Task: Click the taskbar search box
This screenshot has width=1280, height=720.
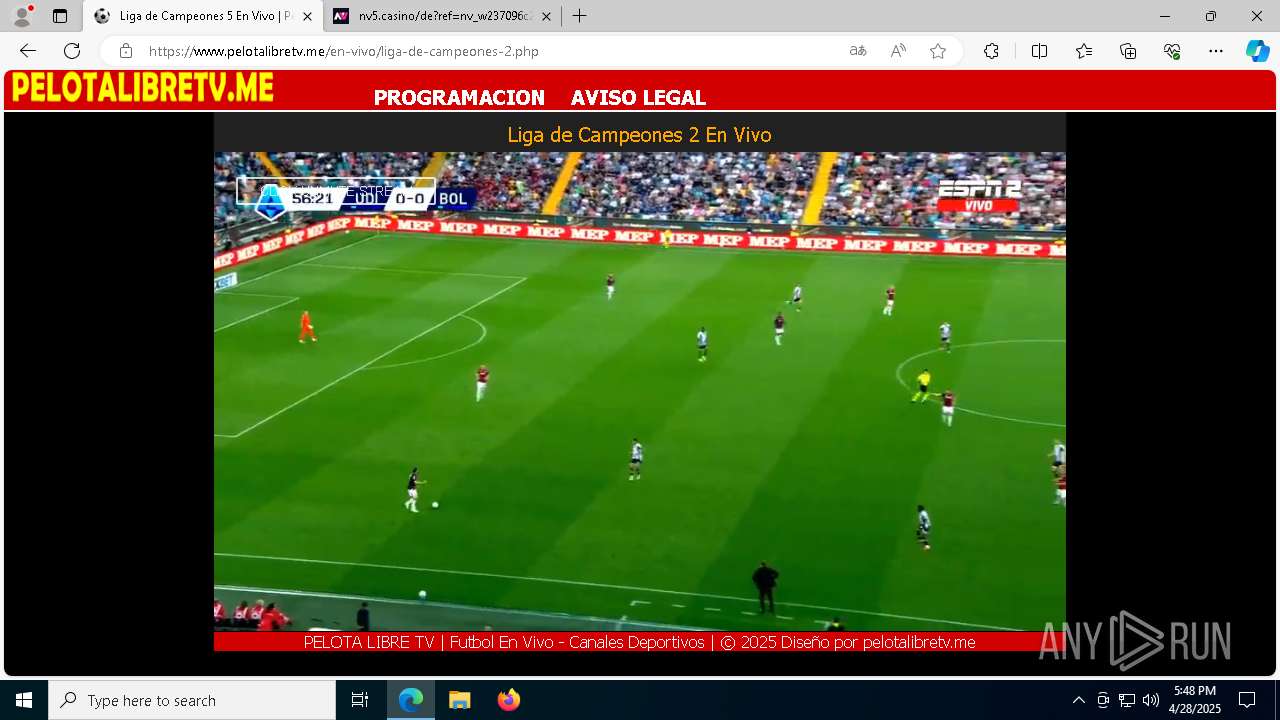Action: pyautogui.click(x=192, y=700)
